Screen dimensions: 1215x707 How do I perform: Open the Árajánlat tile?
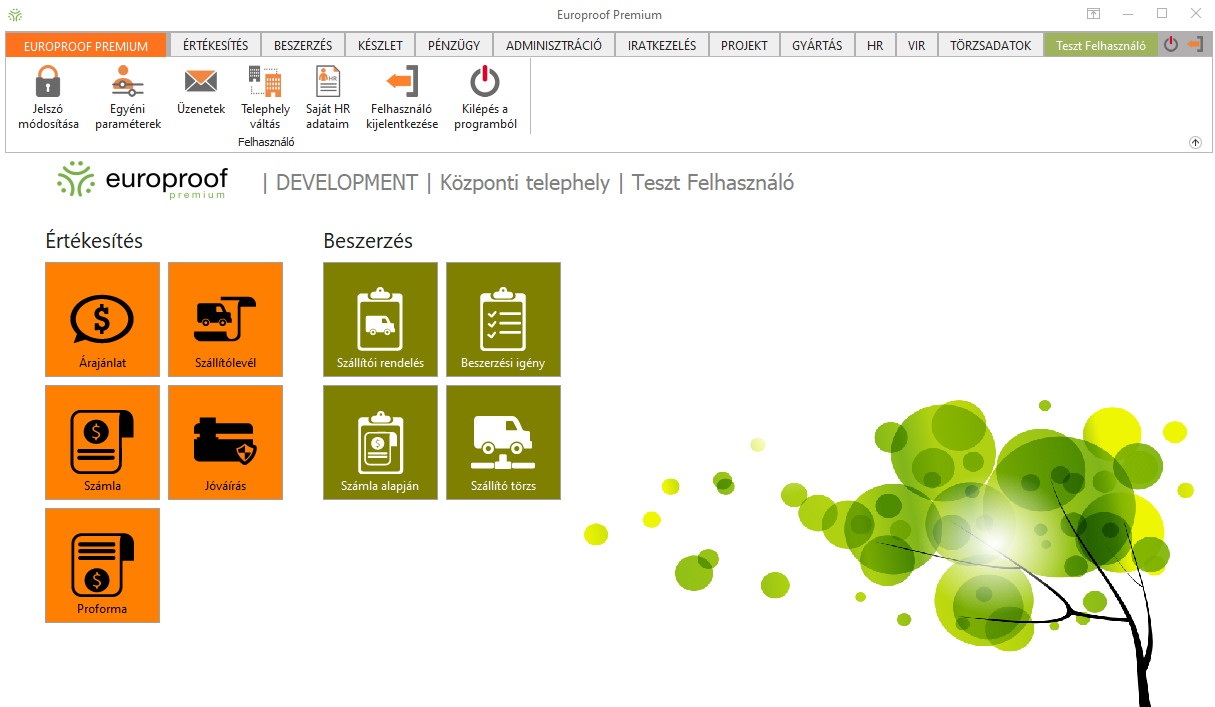[x=102, y=319]
